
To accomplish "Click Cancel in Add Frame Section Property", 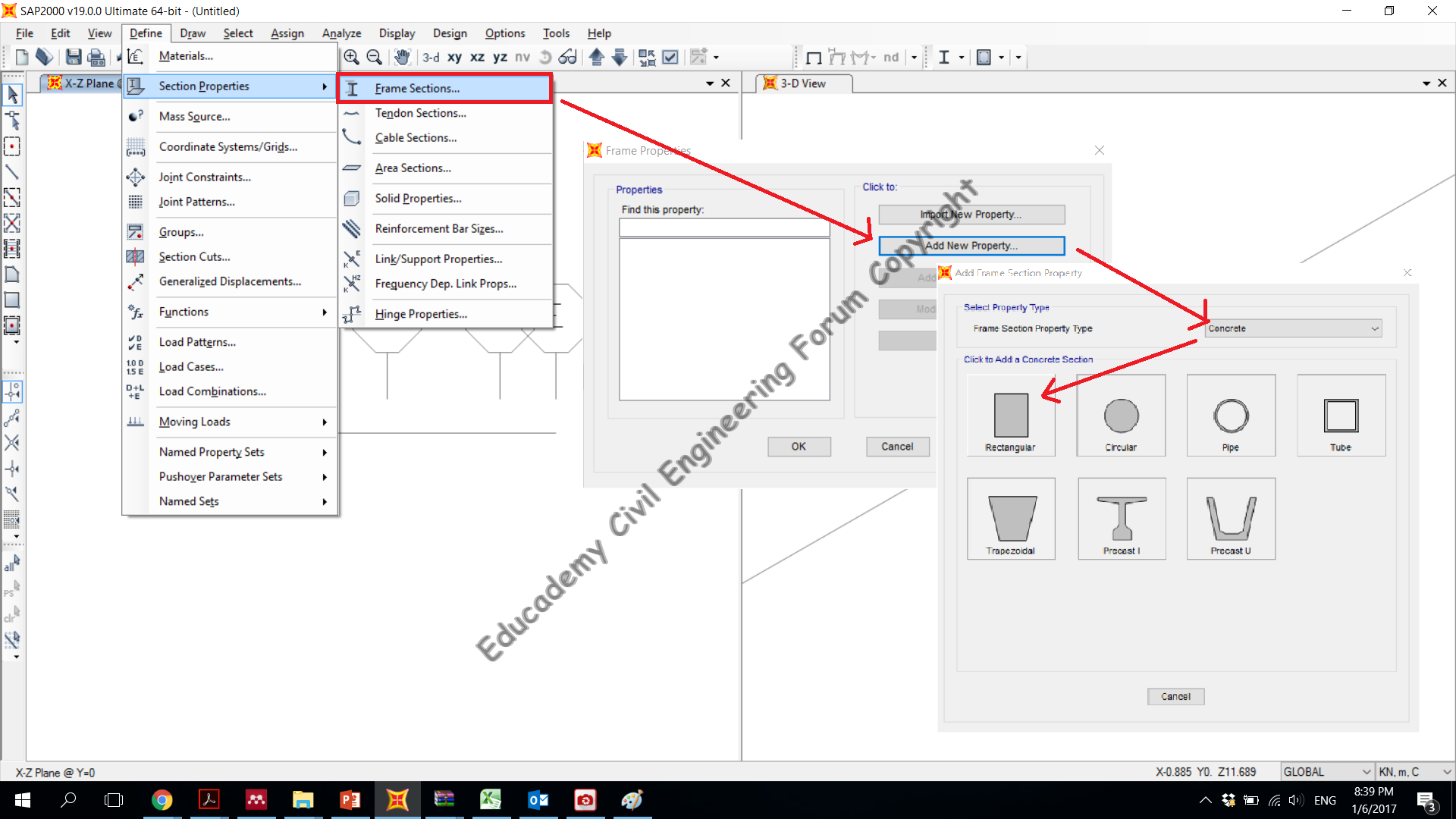I will pyautogui.click(x=1175, y=696).
